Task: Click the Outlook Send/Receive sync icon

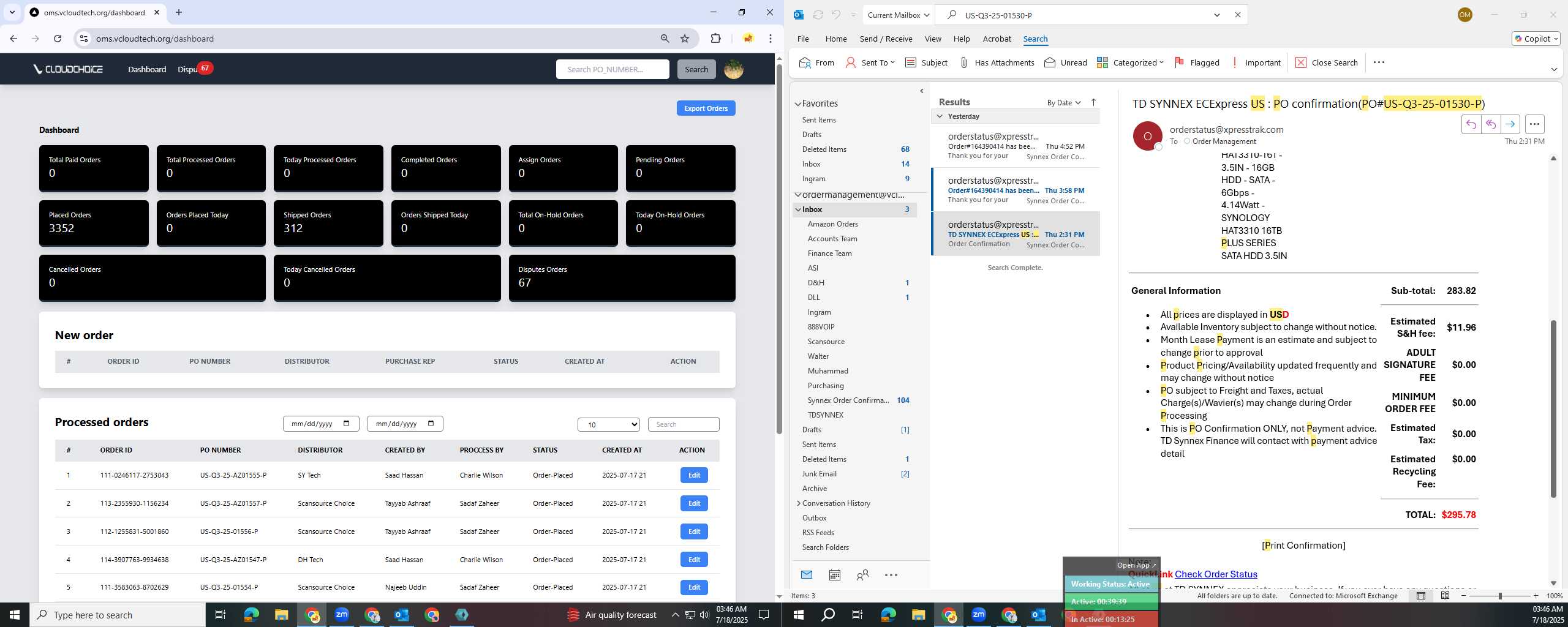Action: (x=818, y=15)
